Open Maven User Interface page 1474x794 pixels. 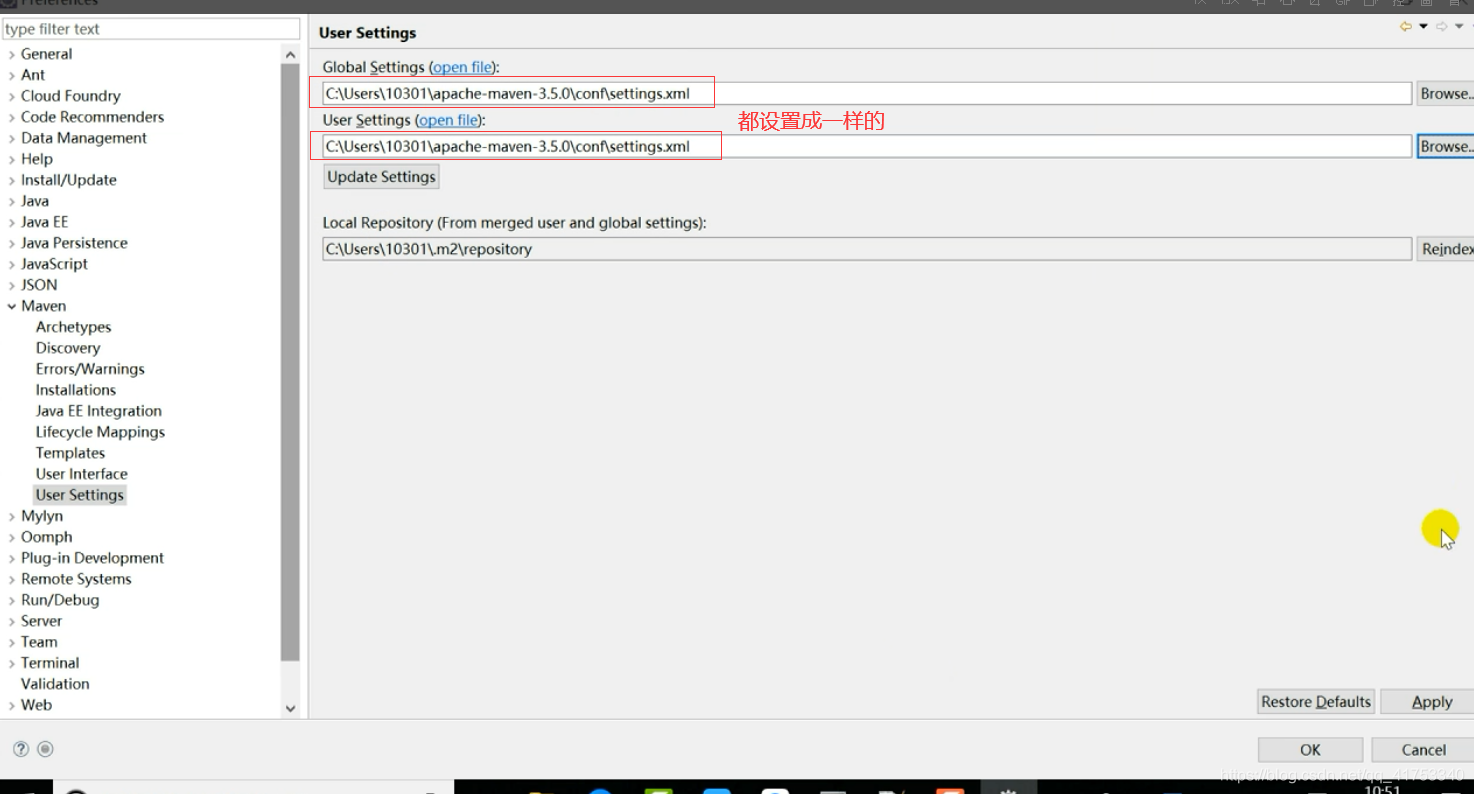(x=82, y=474)
